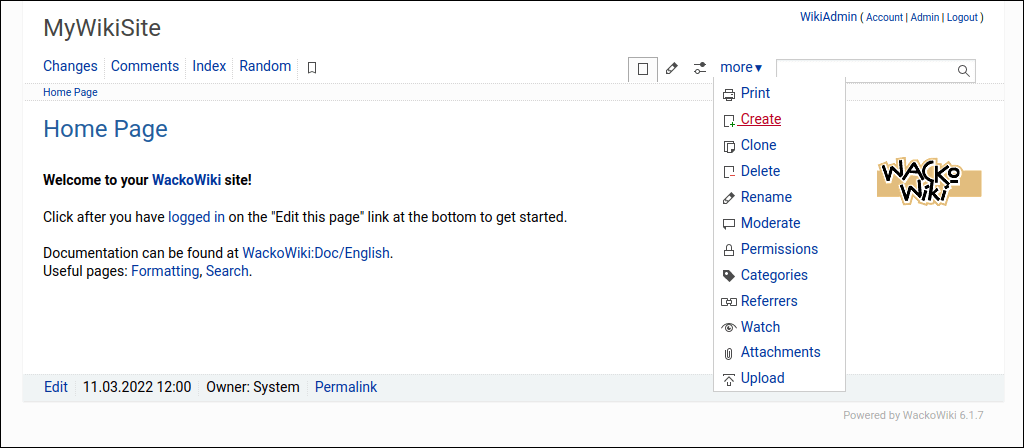Click the Edit link in footer
This screenshot has height=448, width=1024.
[x=56, y=387]
